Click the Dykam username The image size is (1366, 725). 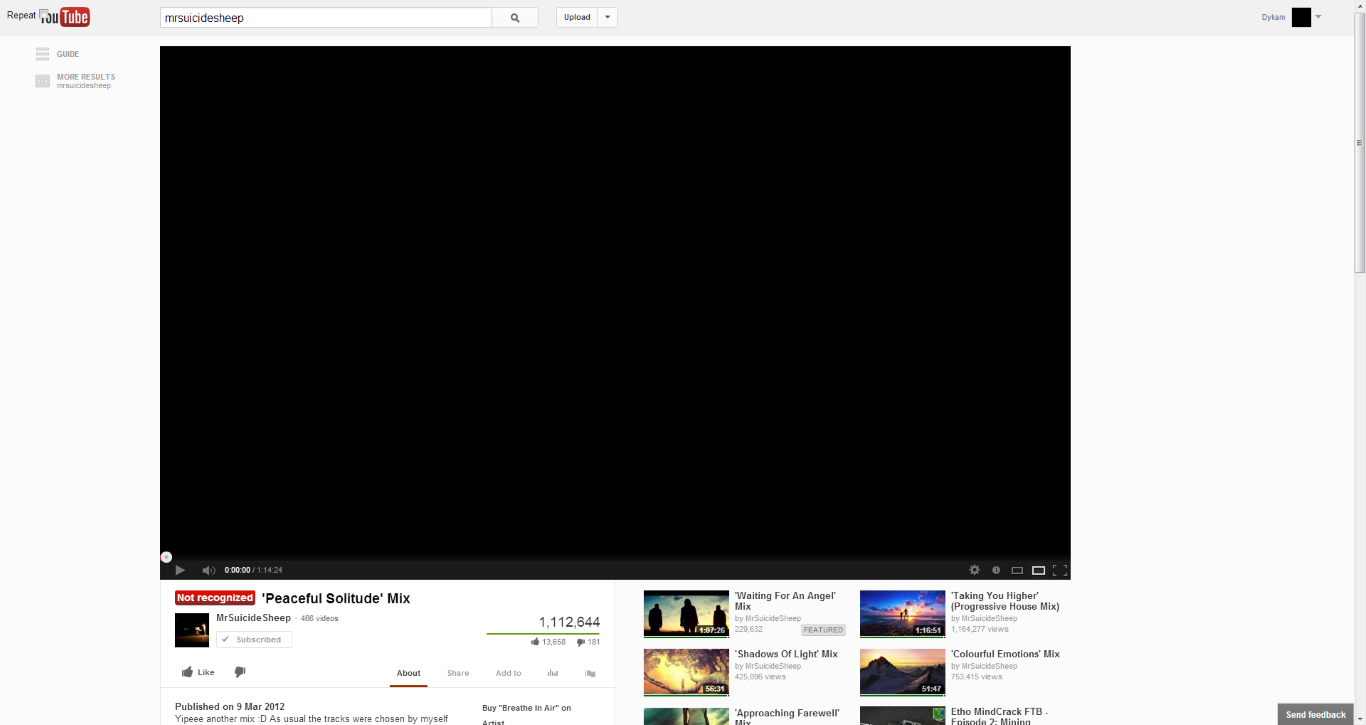tap(1273, 17)
